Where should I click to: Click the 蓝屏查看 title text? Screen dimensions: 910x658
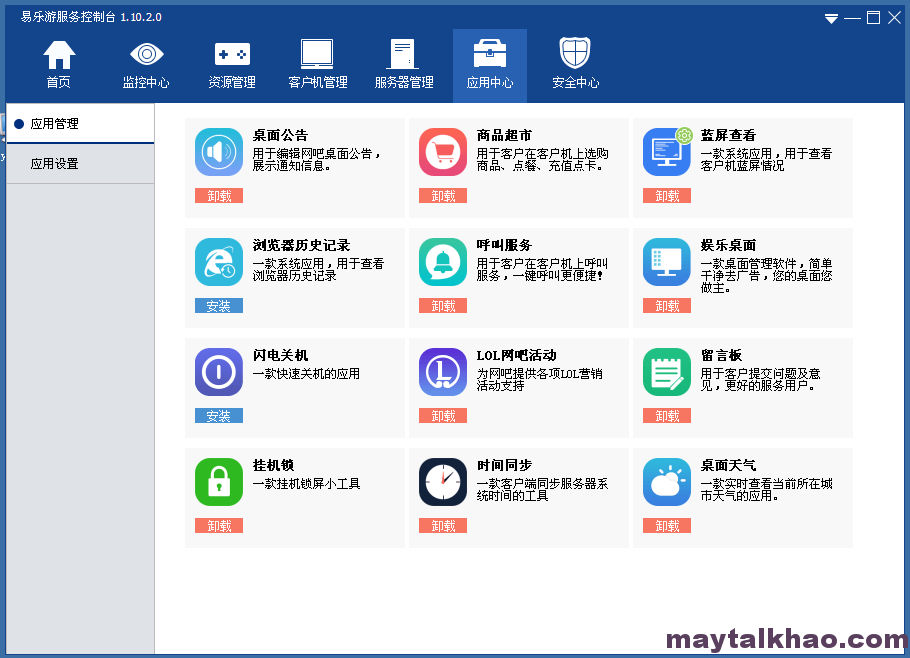coord(728,135)
